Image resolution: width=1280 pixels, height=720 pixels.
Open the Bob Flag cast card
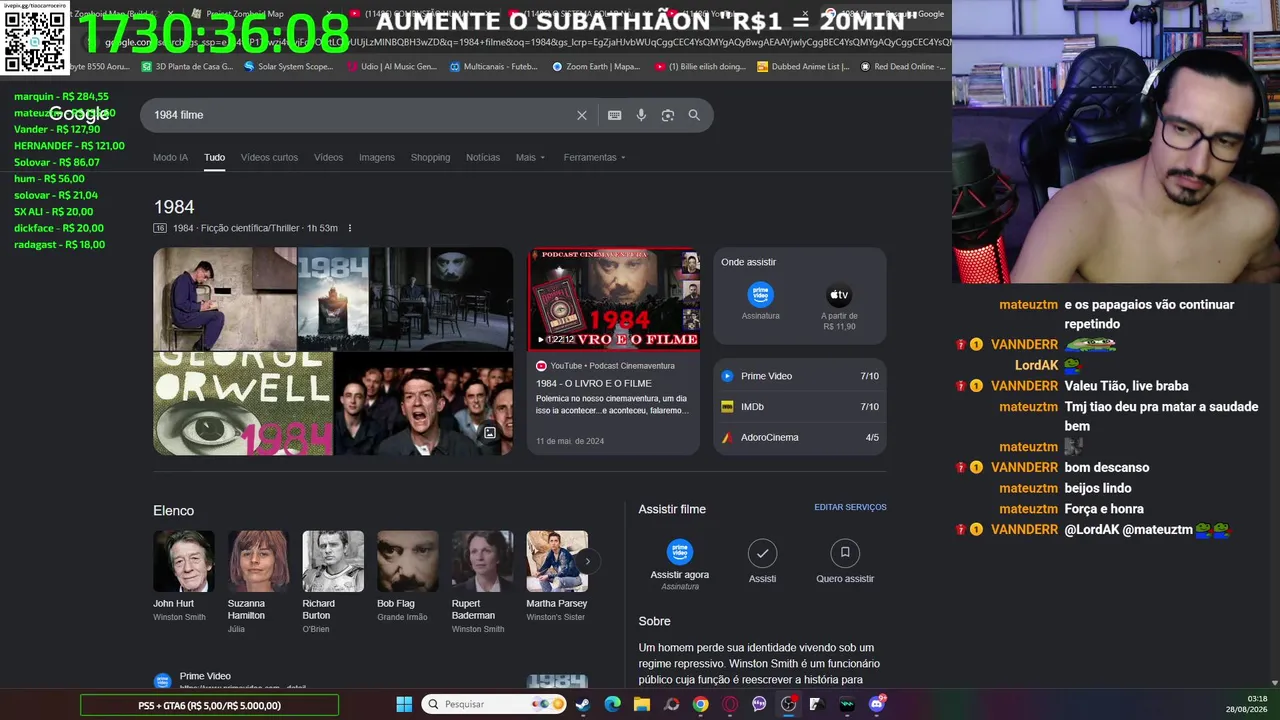tap(407, 577)
